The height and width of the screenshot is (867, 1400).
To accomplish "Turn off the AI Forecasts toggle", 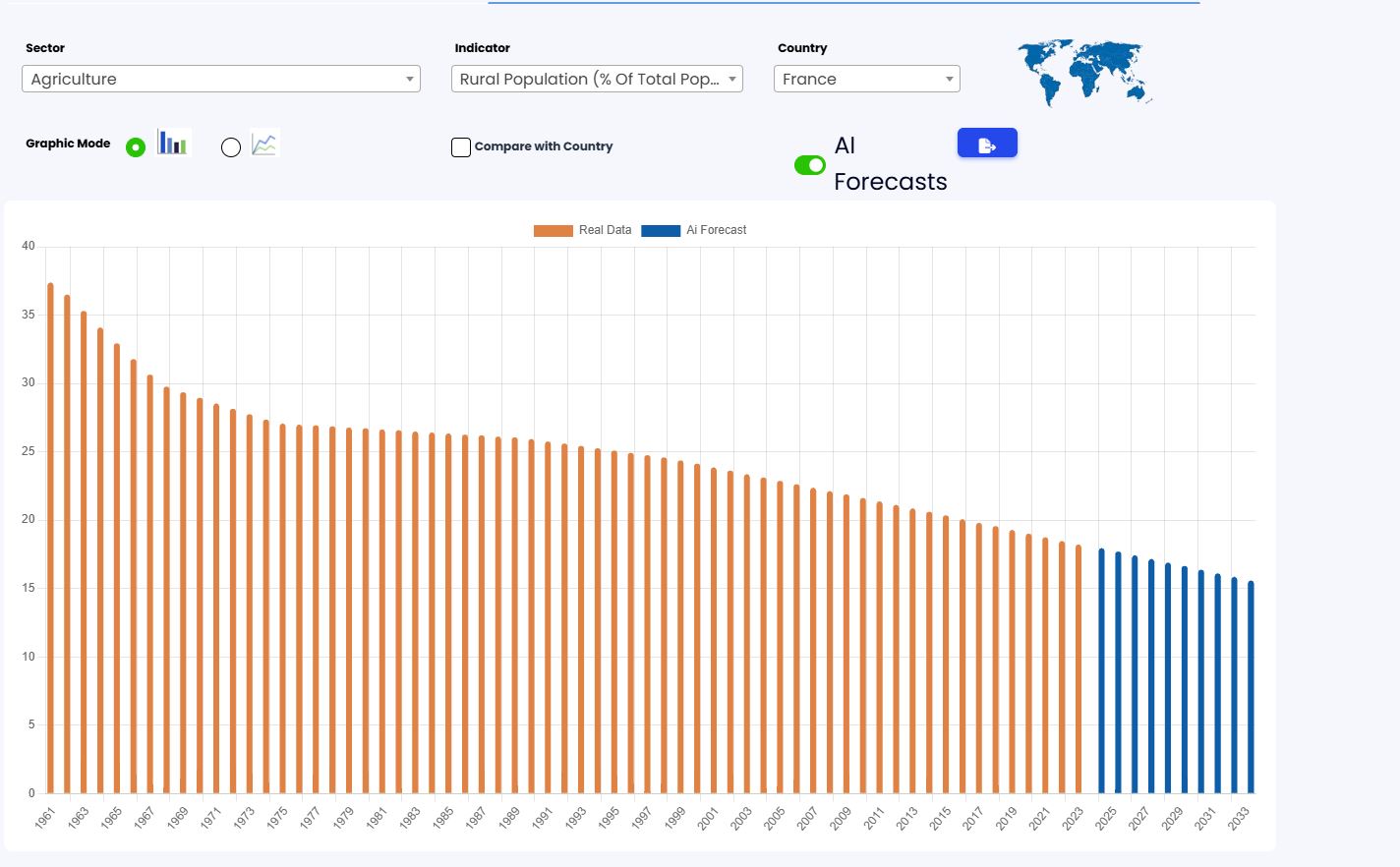I will [x=810, y=165].
